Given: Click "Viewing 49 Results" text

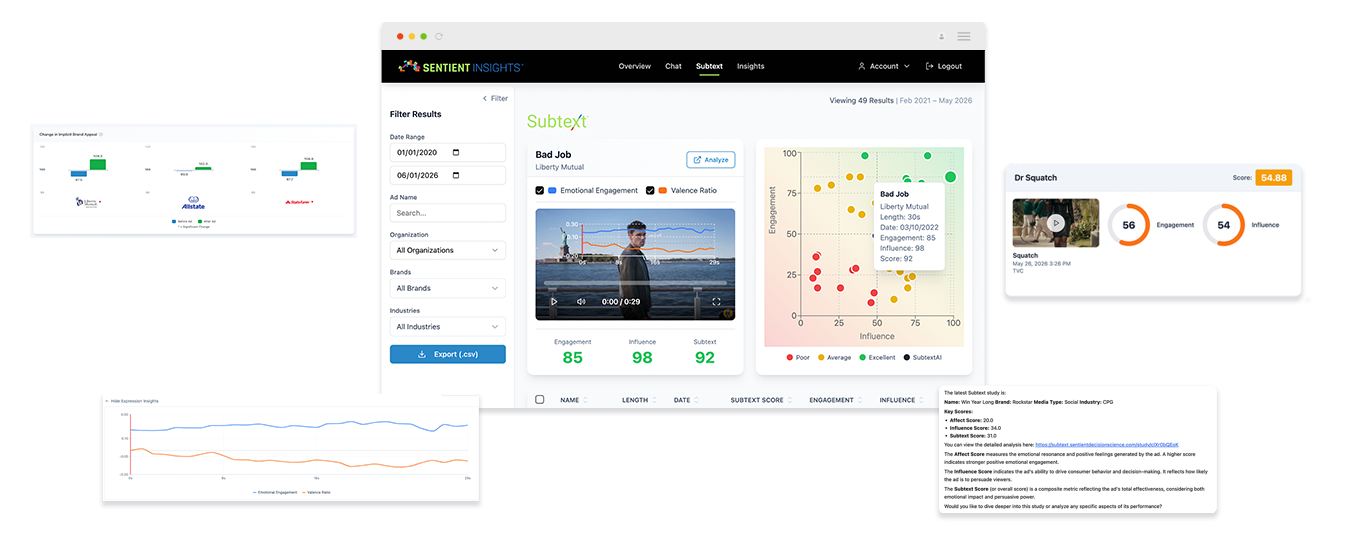Looking at the screenshot, I should coord(861,101).
